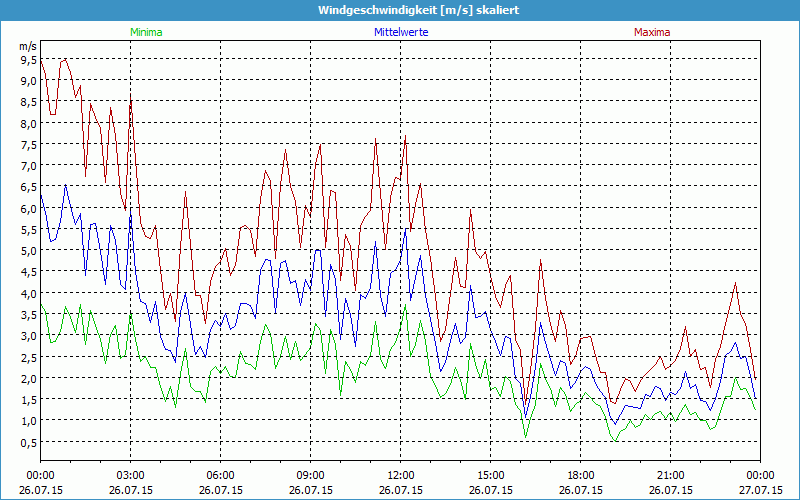Screen dimensions: 800x500
Task: Select the 6,0 y-axis value
Action: pos(28,208)
